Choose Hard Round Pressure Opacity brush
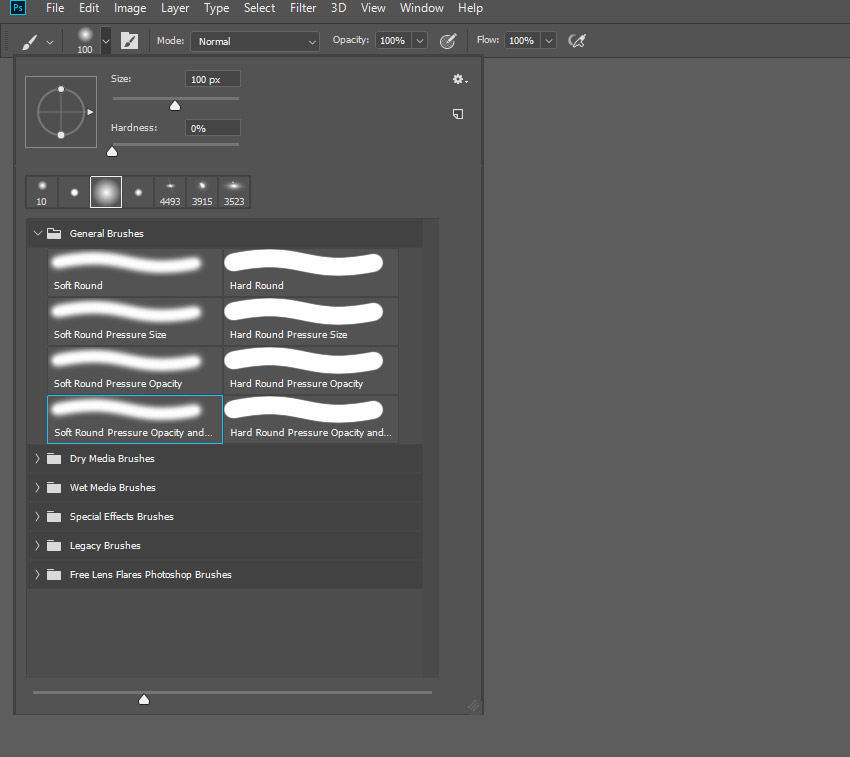This screenshot has width=850, height=757. (x=311, y=370)
